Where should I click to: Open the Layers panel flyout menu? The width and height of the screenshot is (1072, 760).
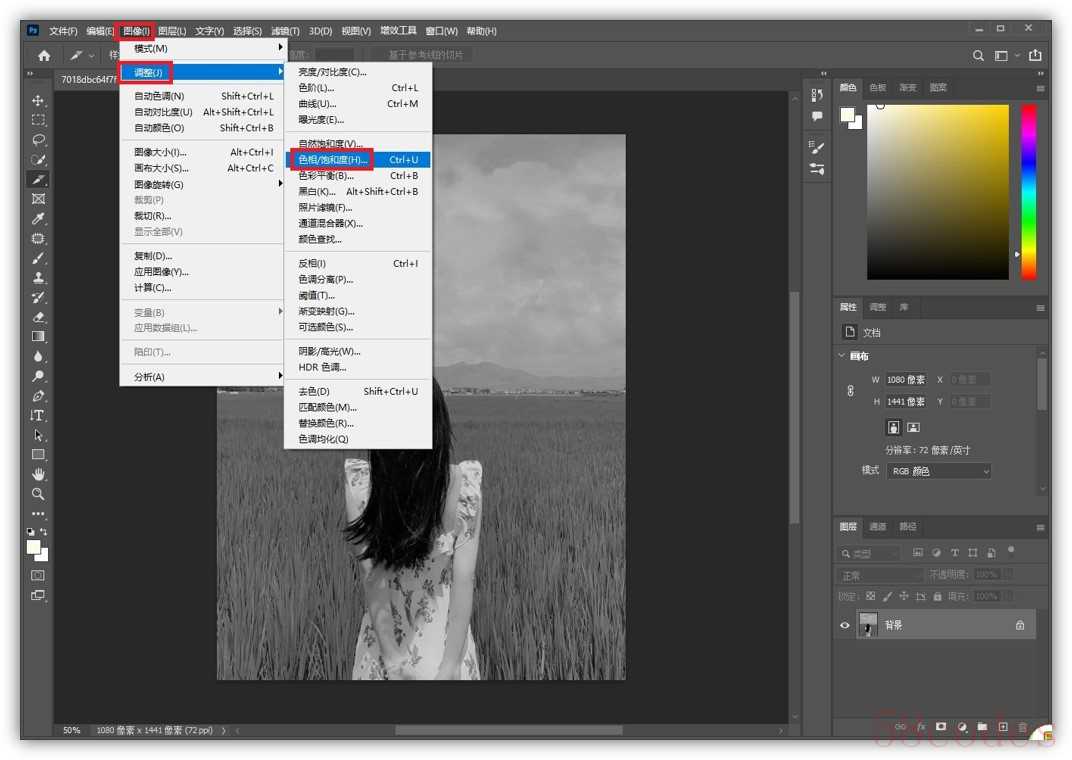coord(1040,527)
